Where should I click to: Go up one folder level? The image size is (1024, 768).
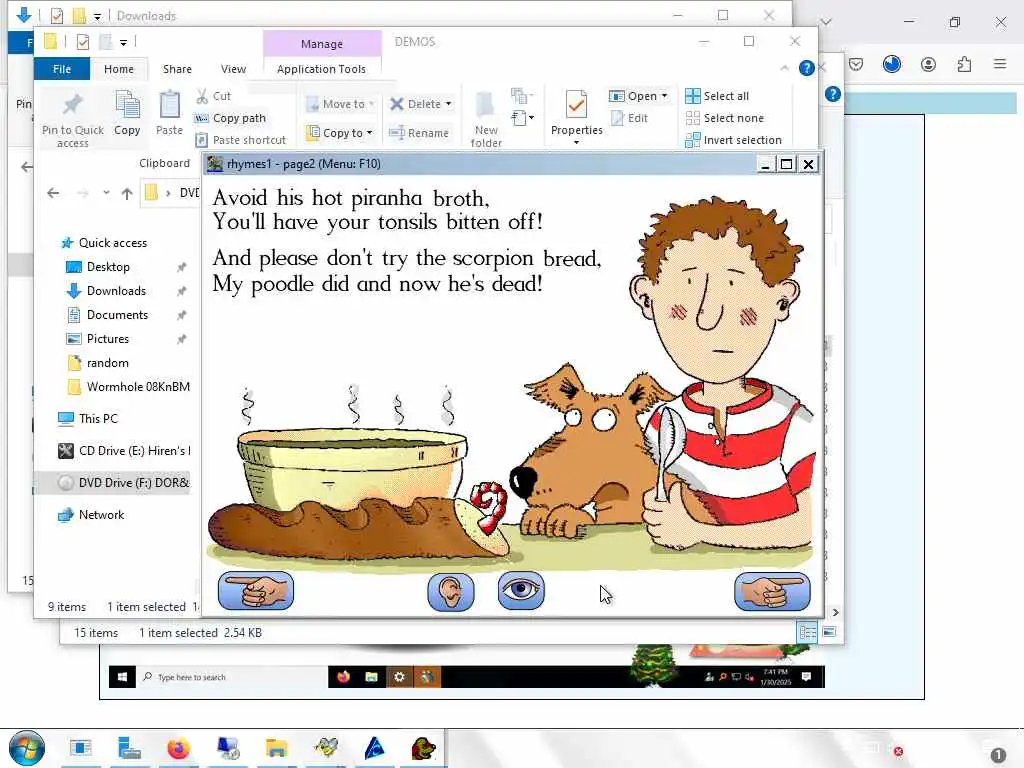127,193
